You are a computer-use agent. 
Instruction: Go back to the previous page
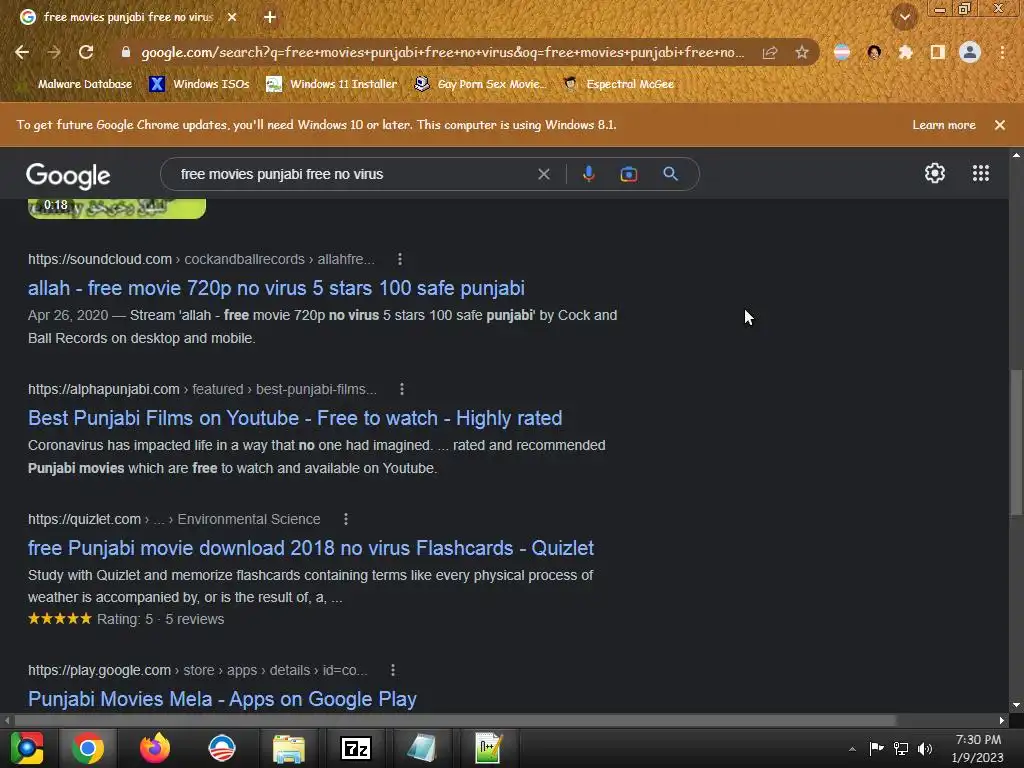click(x=22, y=52)
